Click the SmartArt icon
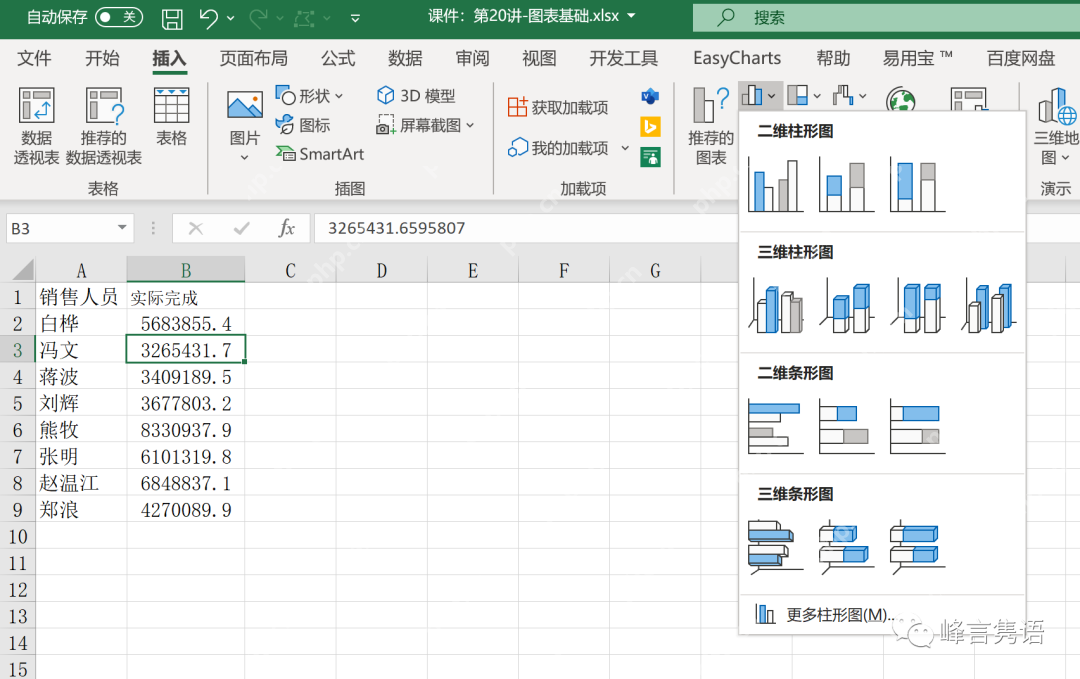Image resolution: width=1080 pixels, height=679 pixels. pyautogui.click(x=320, y=154)
